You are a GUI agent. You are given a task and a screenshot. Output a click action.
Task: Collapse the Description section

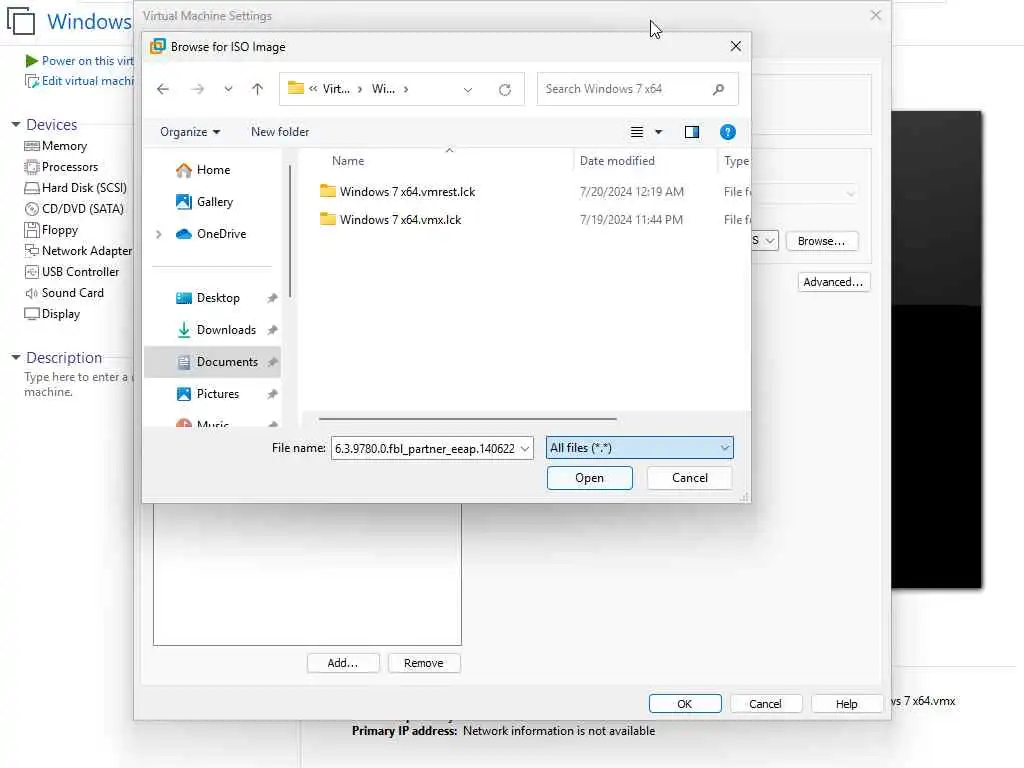(x=16, y=357)
